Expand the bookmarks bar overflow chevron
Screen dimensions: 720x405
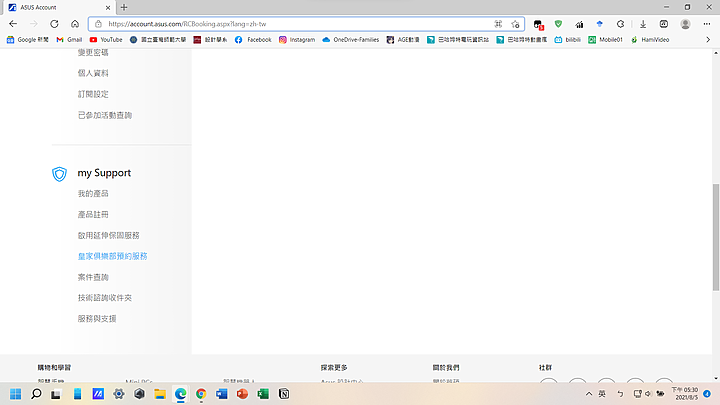(708, 39)
